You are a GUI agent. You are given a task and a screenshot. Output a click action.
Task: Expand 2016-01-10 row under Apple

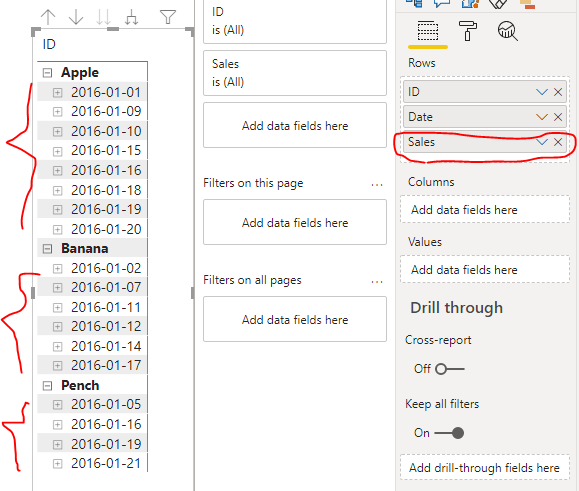[58, 131]
